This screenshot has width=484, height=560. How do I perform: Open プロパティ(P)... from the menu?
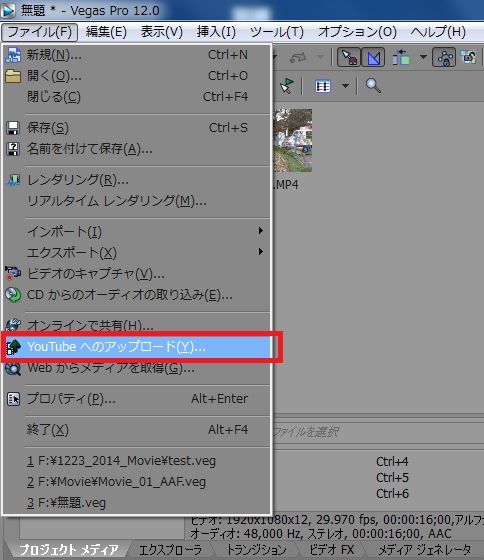[x=137, y=399]
